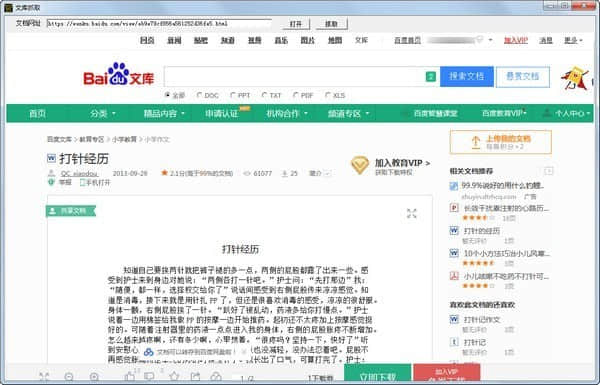Click the 手机打开 phone icon
Image resolution: width=600 pixels, height=385 pixels.
(82, 183)
